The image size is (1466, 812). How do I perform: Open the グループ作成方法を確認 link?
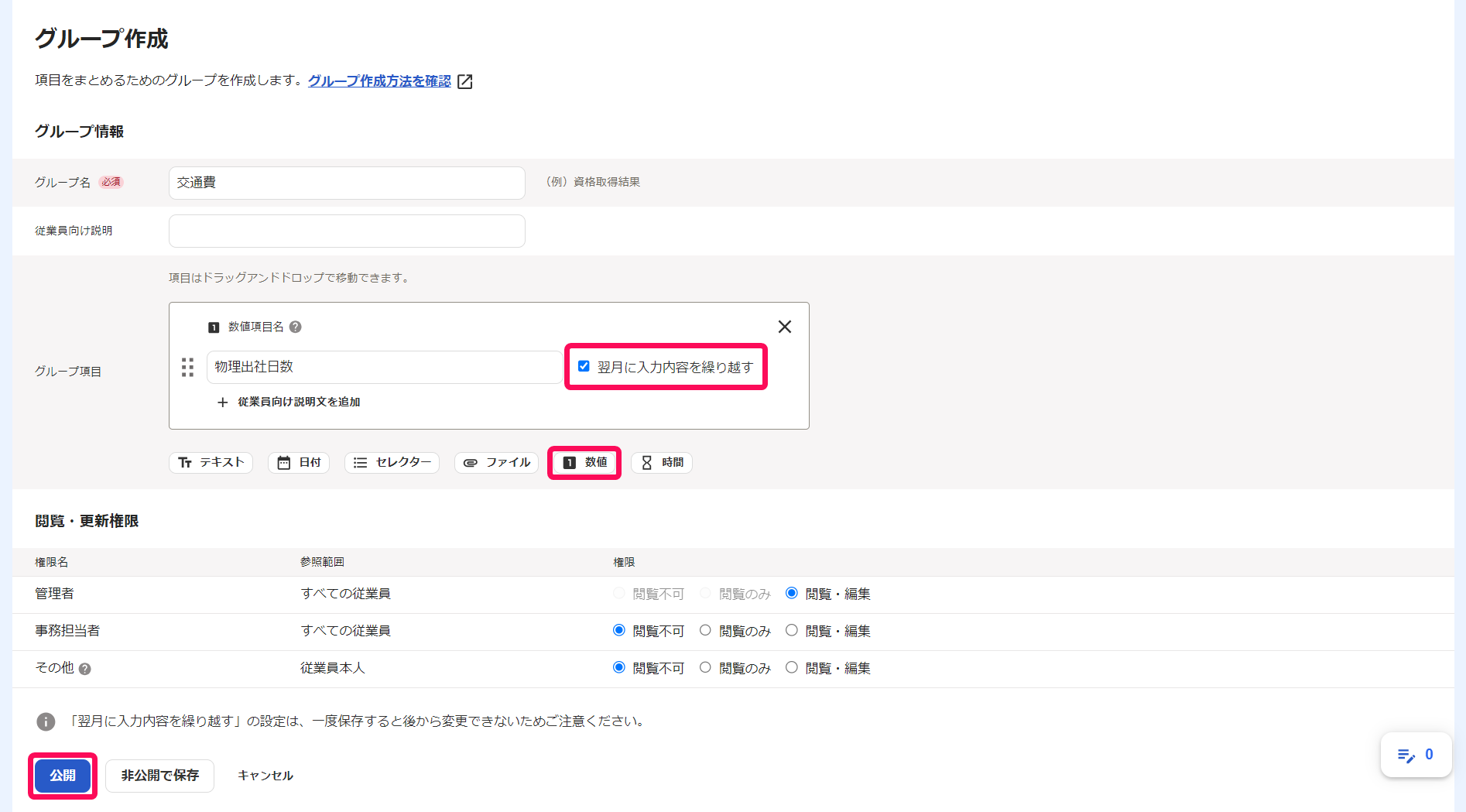[x=379, y=81]
